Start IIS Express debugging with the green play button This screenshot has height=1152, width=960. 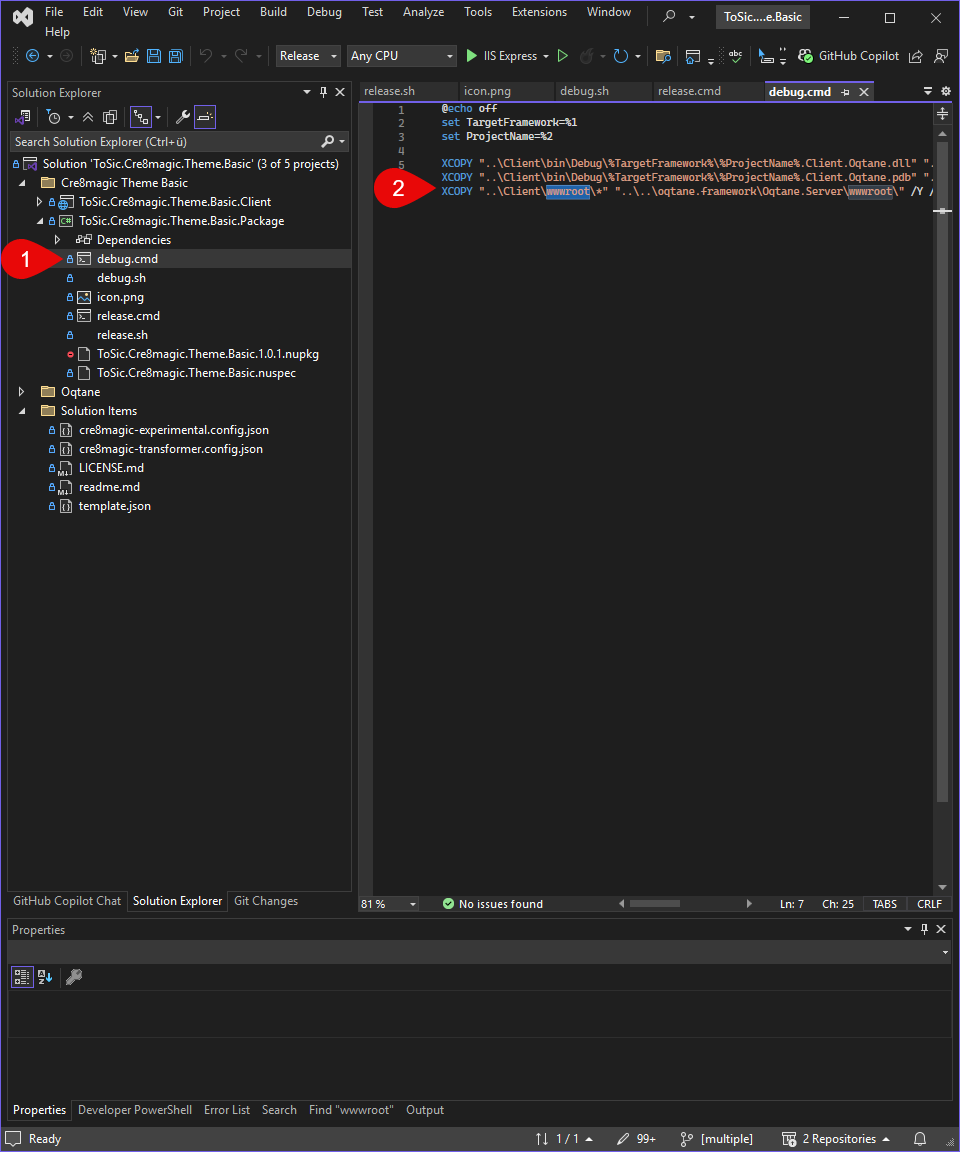472,56
